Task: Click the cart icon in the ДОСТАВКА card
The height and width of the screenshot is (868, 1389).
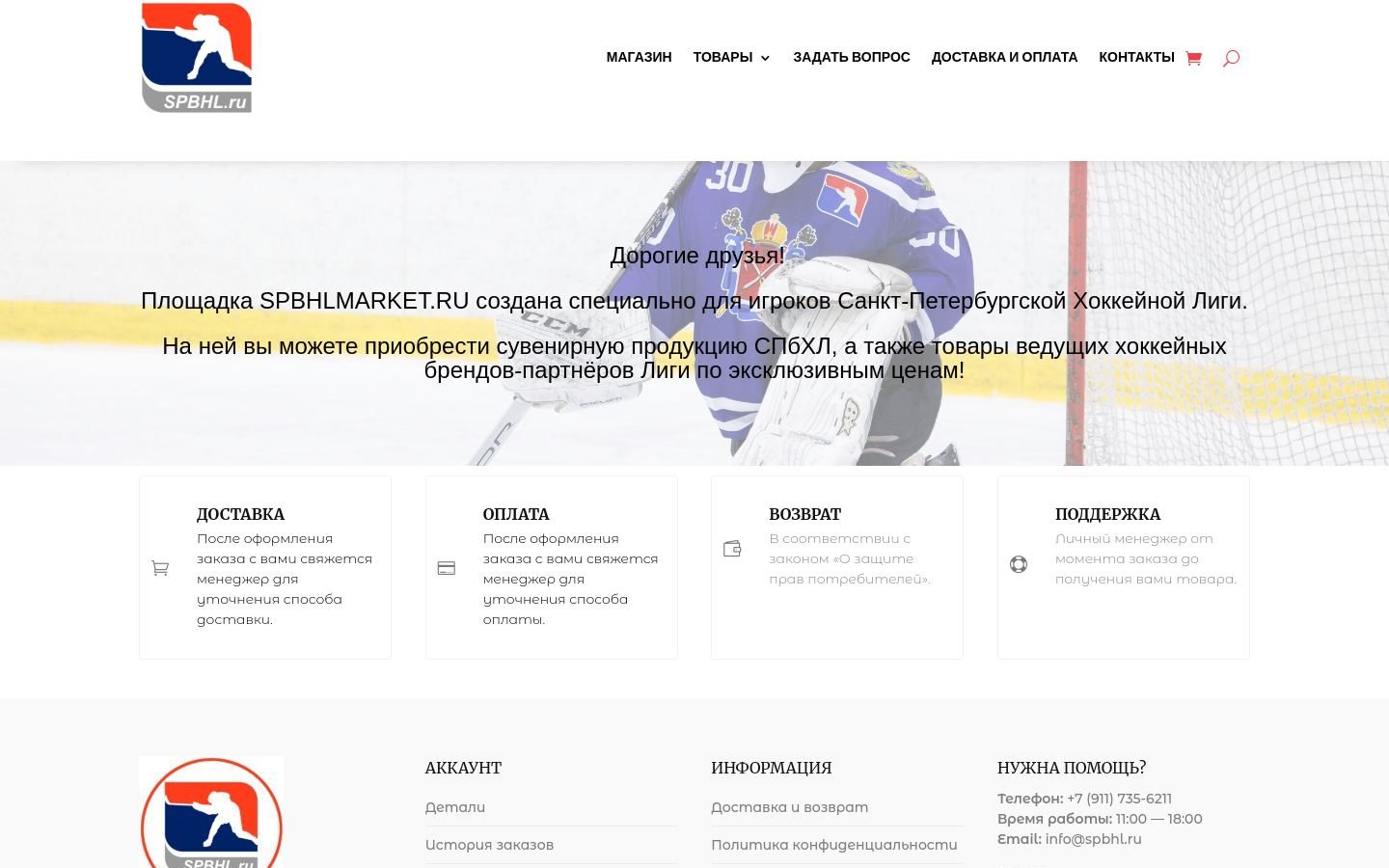Action: pos(160,568)
